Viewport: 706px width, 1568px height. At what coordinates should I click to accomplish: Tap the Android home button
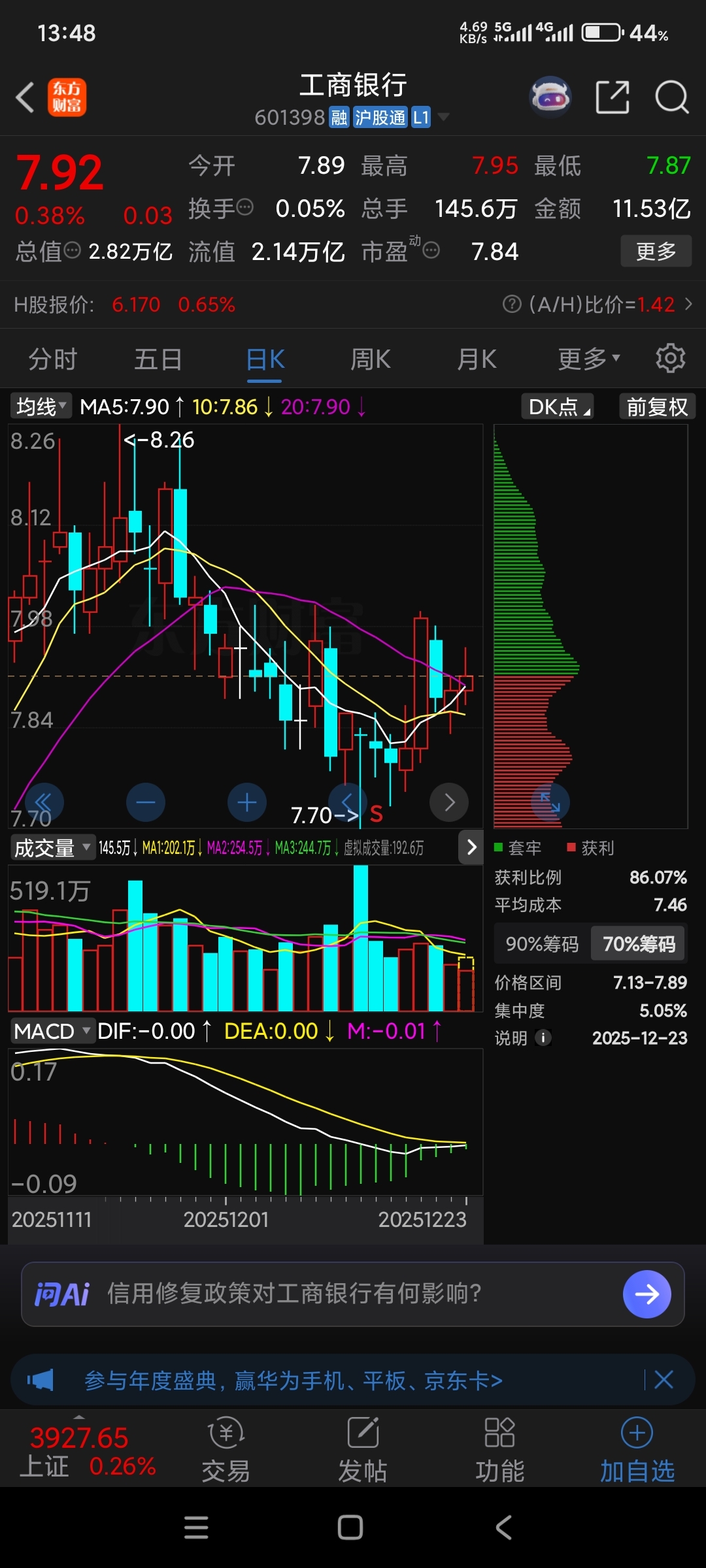[350, 1527]
